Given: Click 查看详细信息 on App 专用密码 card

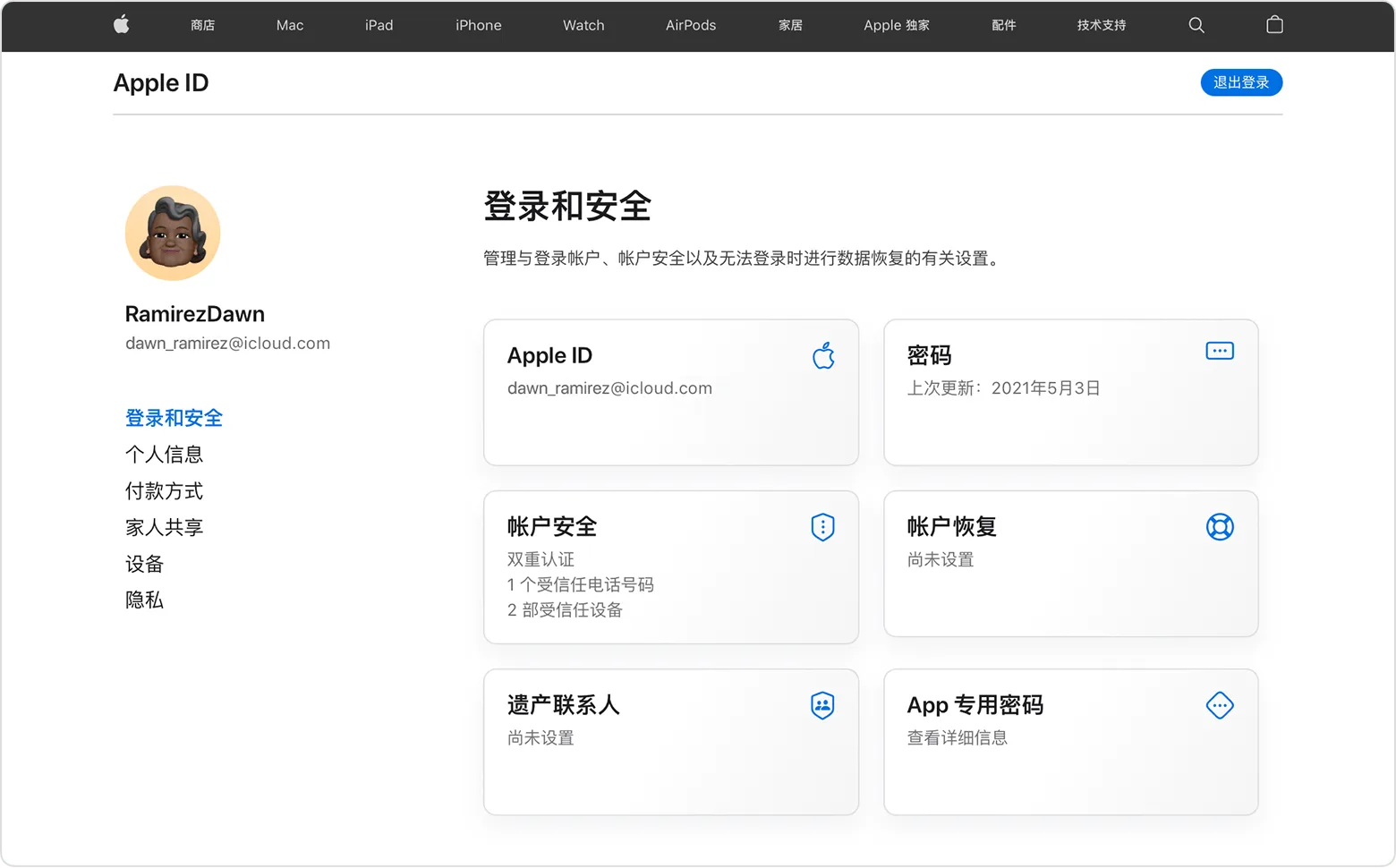Looking at the screenshot, I should click(x=958, y=738).
